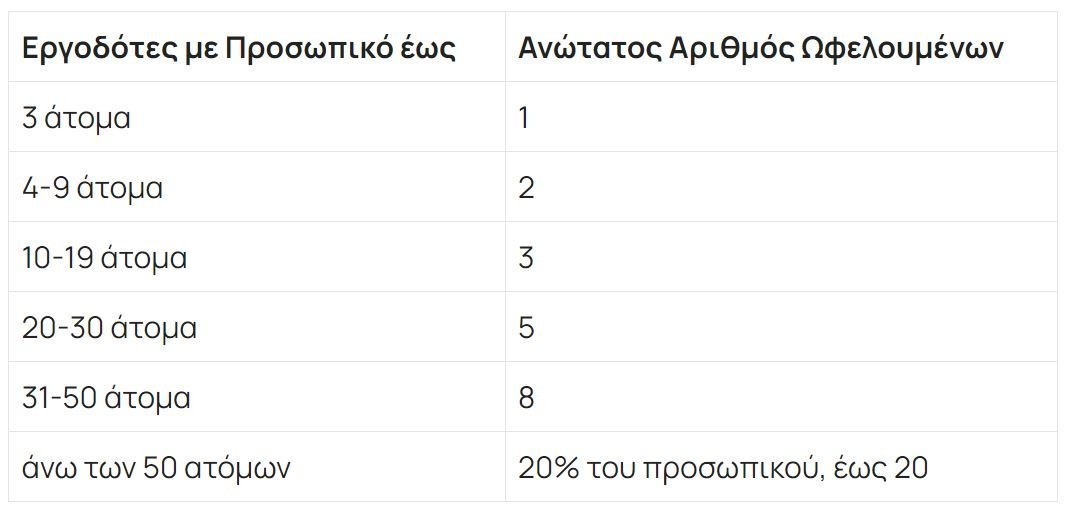Click the '31-50 άτομα' cell
This screenshot has width=1075, height=513.
pyautogui.click(x=106, y=398)
